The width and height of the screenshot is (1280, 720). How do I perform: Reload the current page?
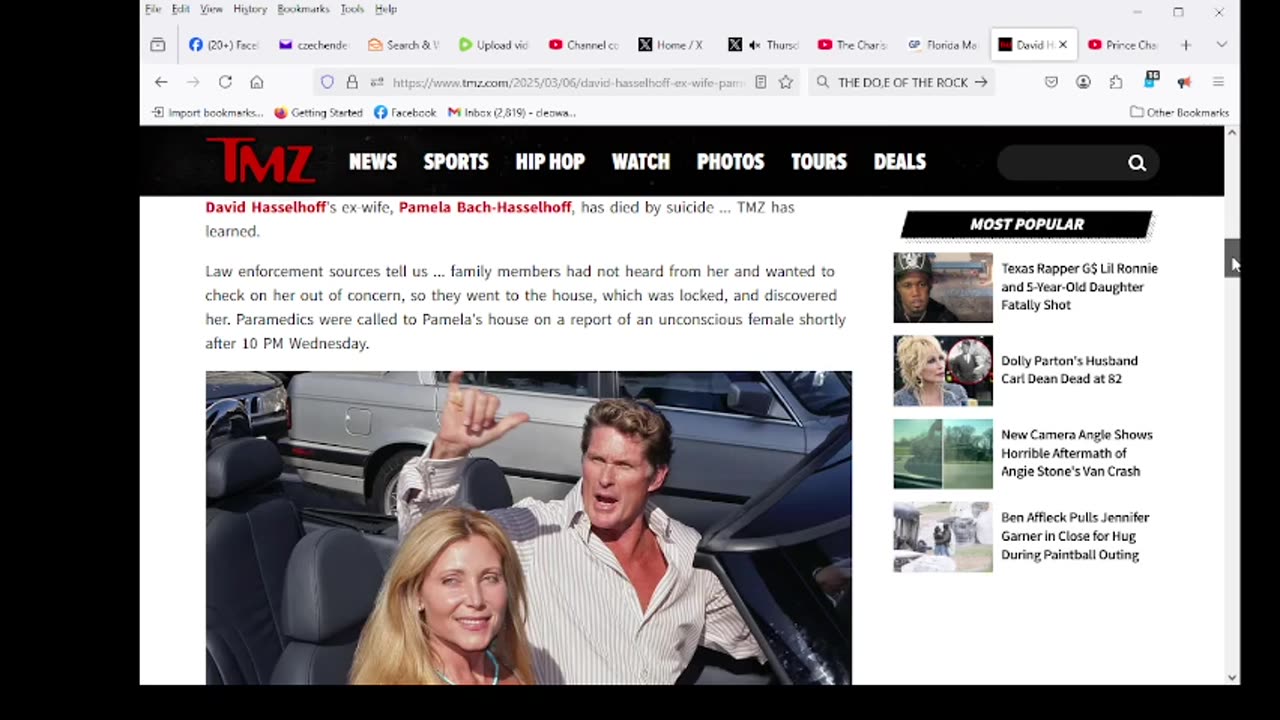tap(225, 82)
